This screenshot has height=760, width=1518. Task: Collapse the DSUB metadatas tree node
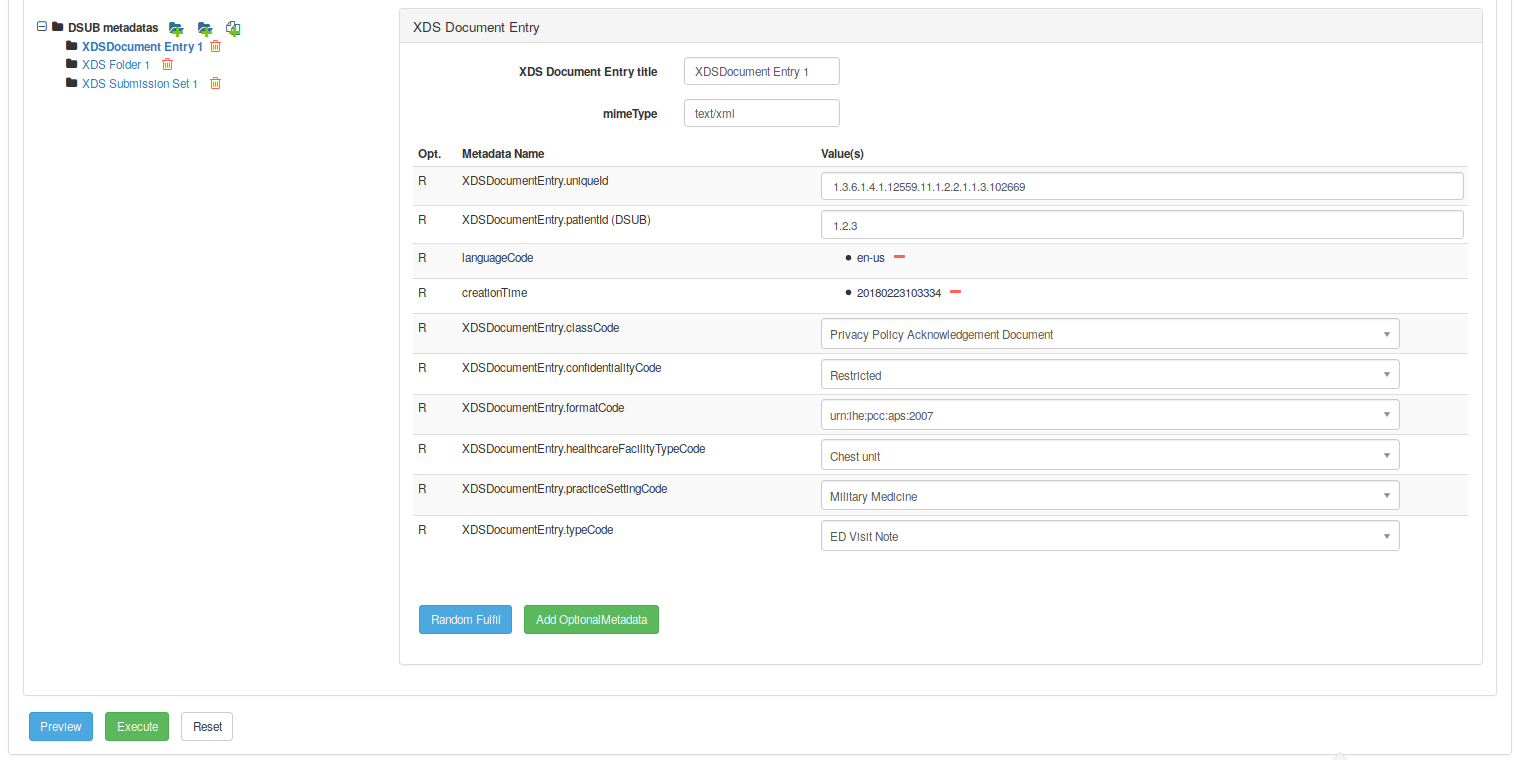point(42,27)
